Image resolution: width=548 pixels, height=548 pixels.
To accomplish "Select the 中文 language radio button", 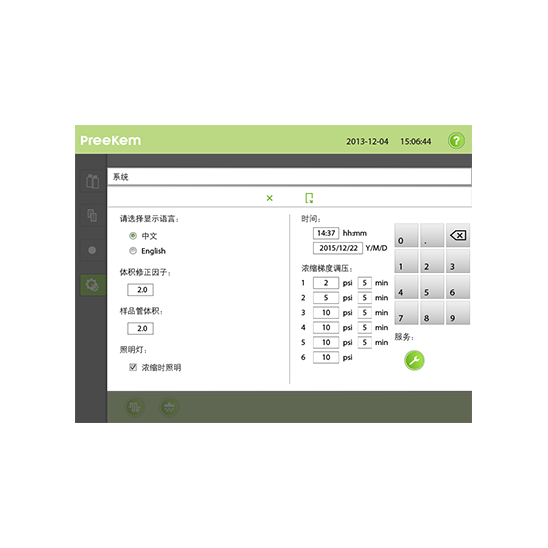I will tap(133, 236).
